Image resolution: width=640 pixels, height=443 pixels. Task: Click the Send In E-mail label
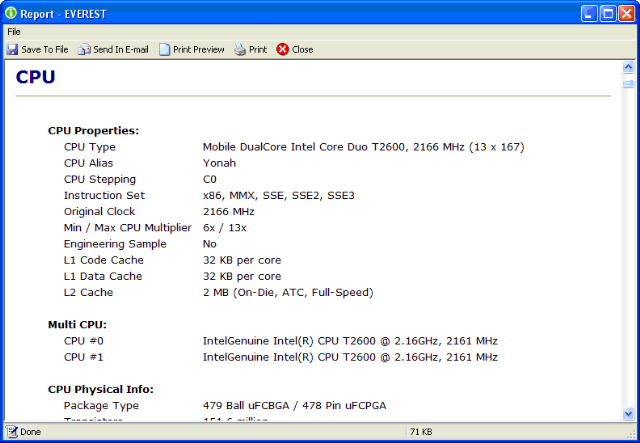coord(121,50)
